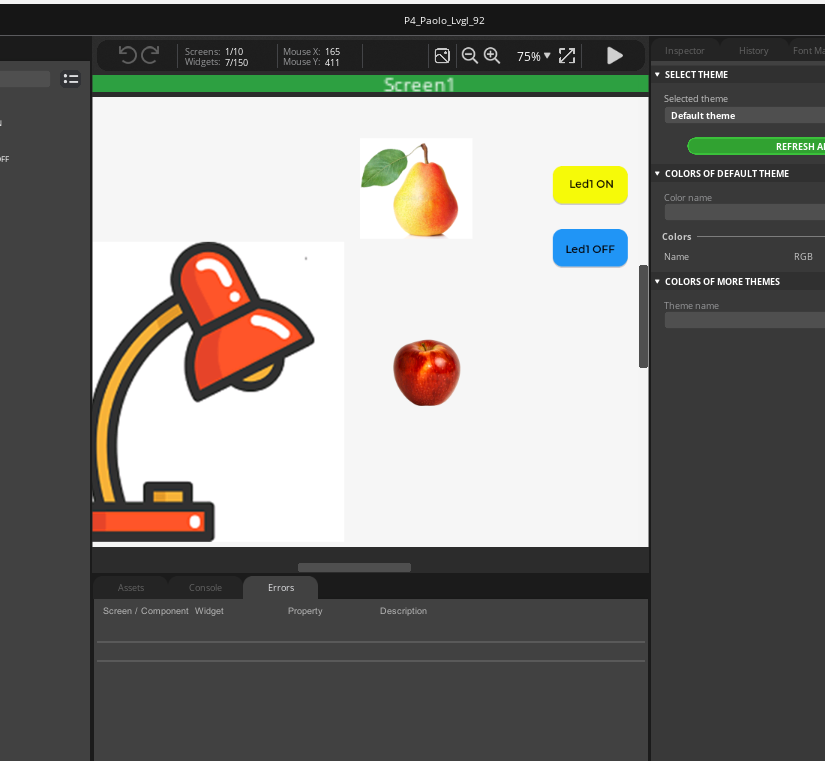Switch to the Assets tab
The image size is (825, 761).
coord(131,588)
